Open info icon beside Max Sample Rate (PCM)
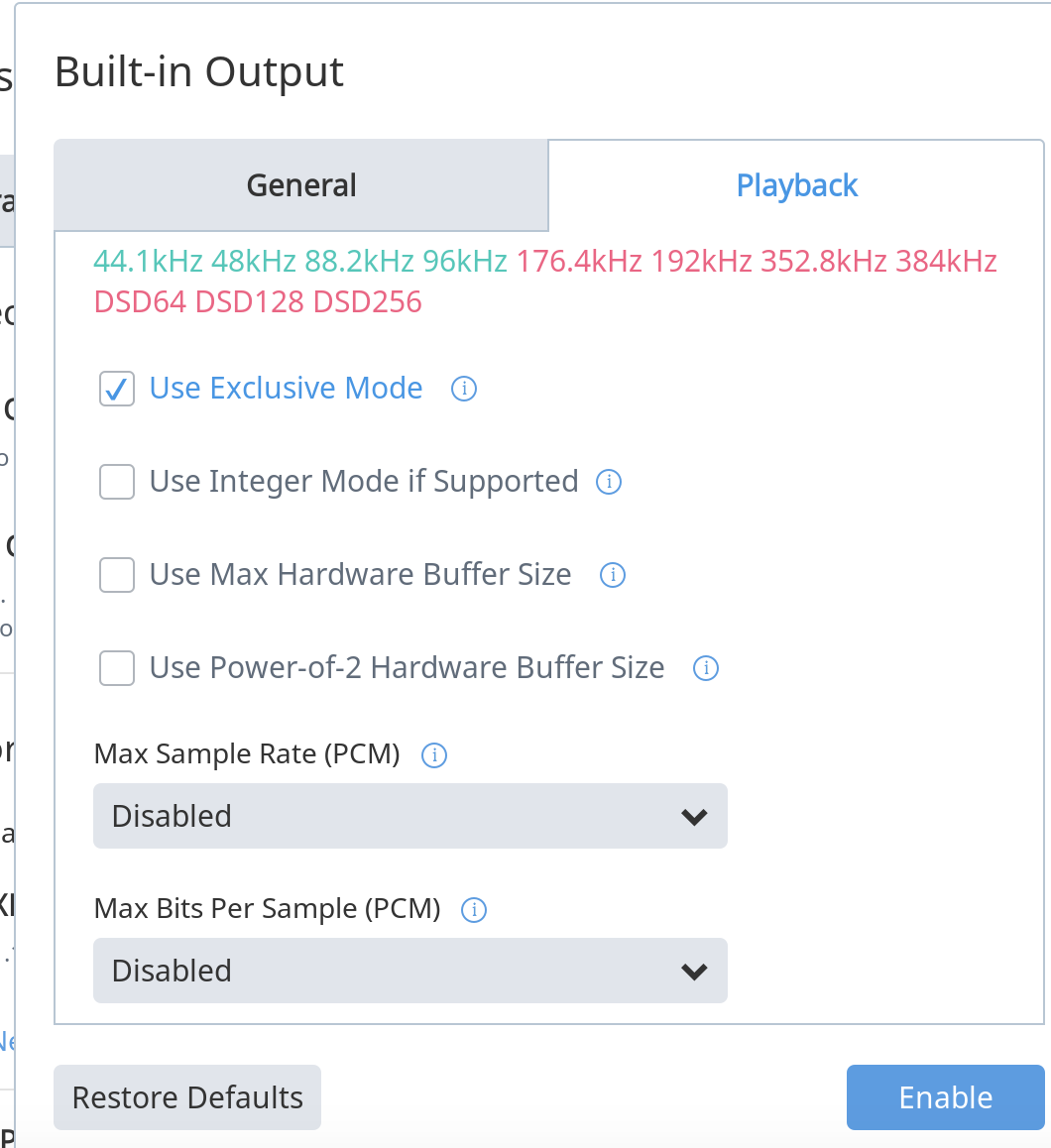The image size is (1051, 1148). [434, 754]
